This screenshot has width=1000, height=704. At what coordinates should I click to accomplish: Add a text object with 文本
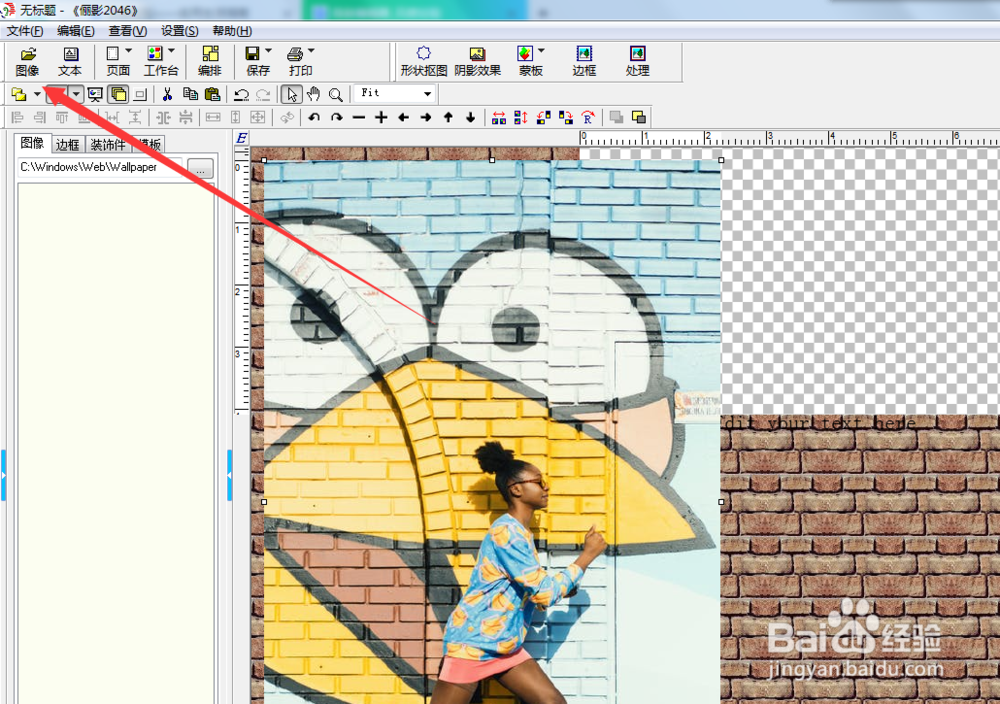(70, 62)
